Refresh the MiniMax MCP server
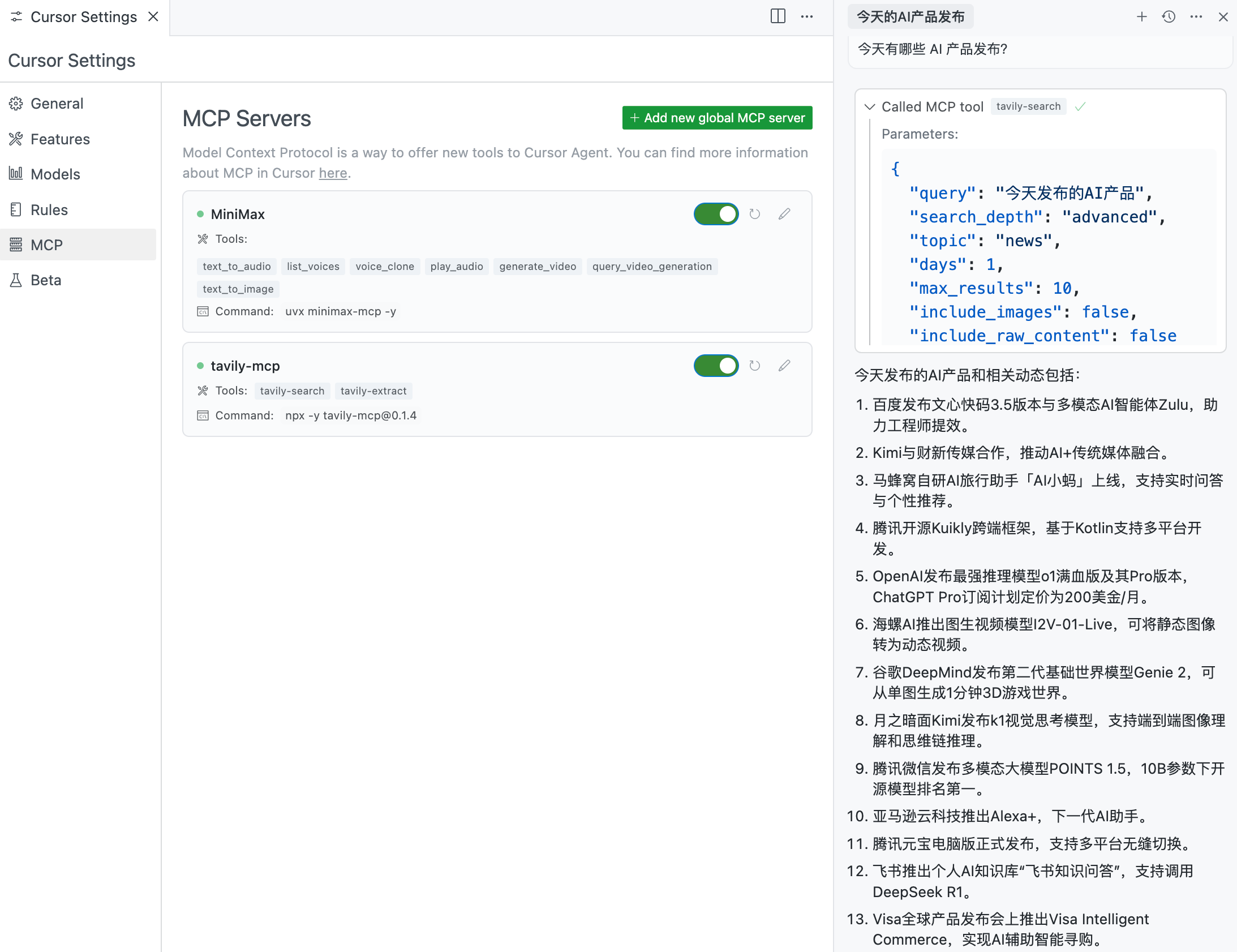 tap(754, 214)
